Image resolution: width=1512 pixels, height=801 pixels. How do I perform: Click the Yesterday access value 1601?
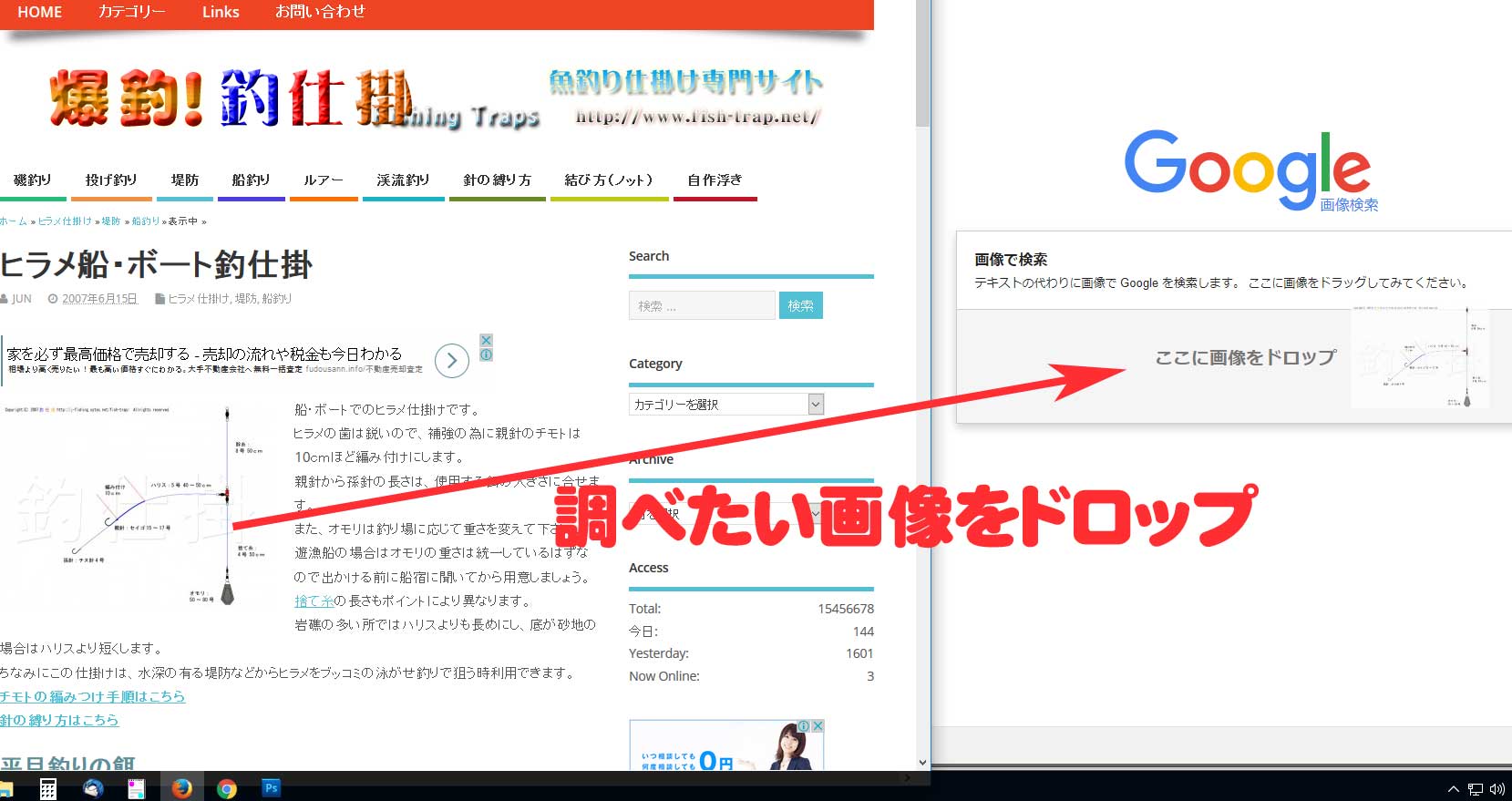pyautogui.click(x=859, y=653)
